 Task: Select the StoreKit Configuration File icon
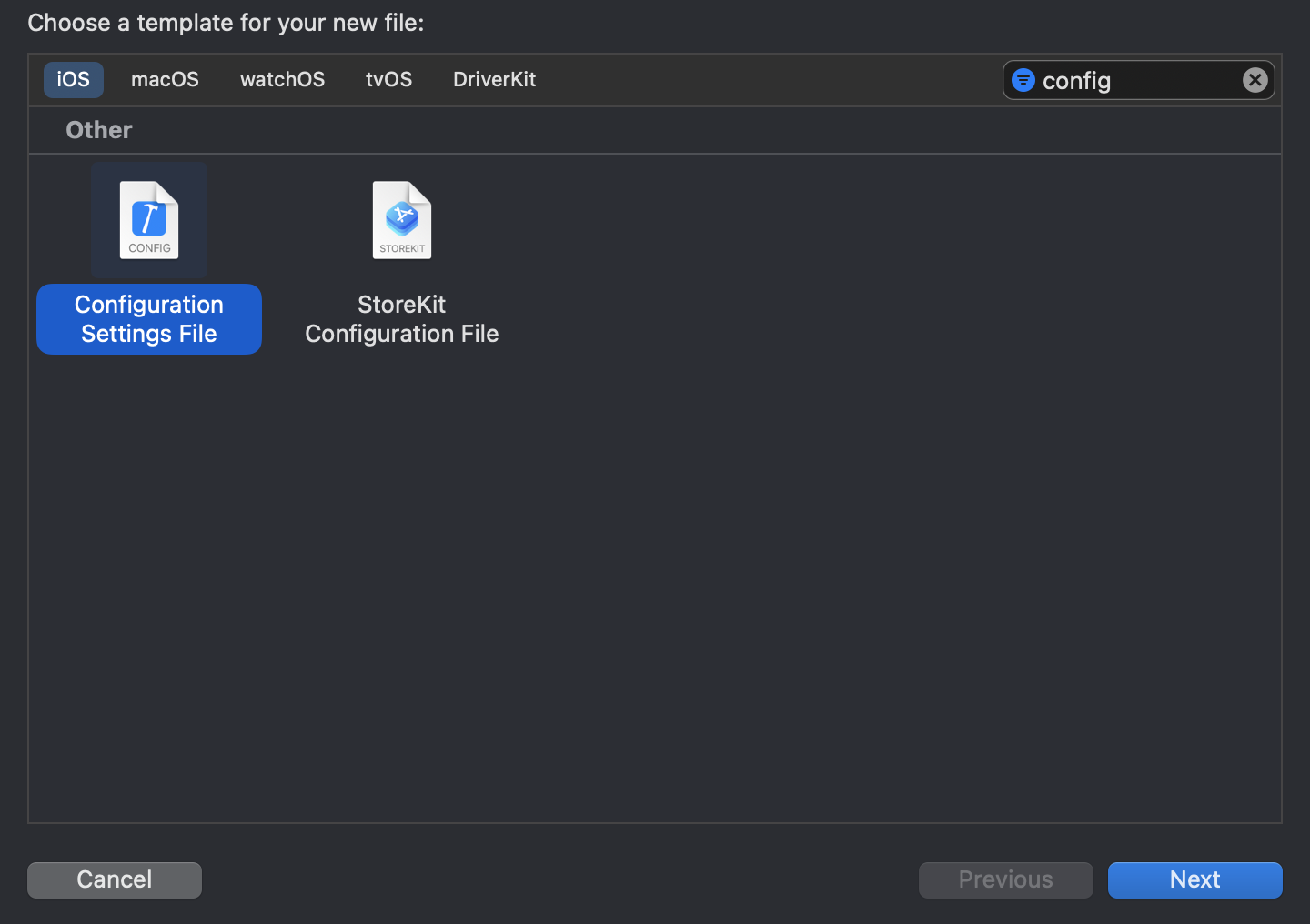(402, 220)
